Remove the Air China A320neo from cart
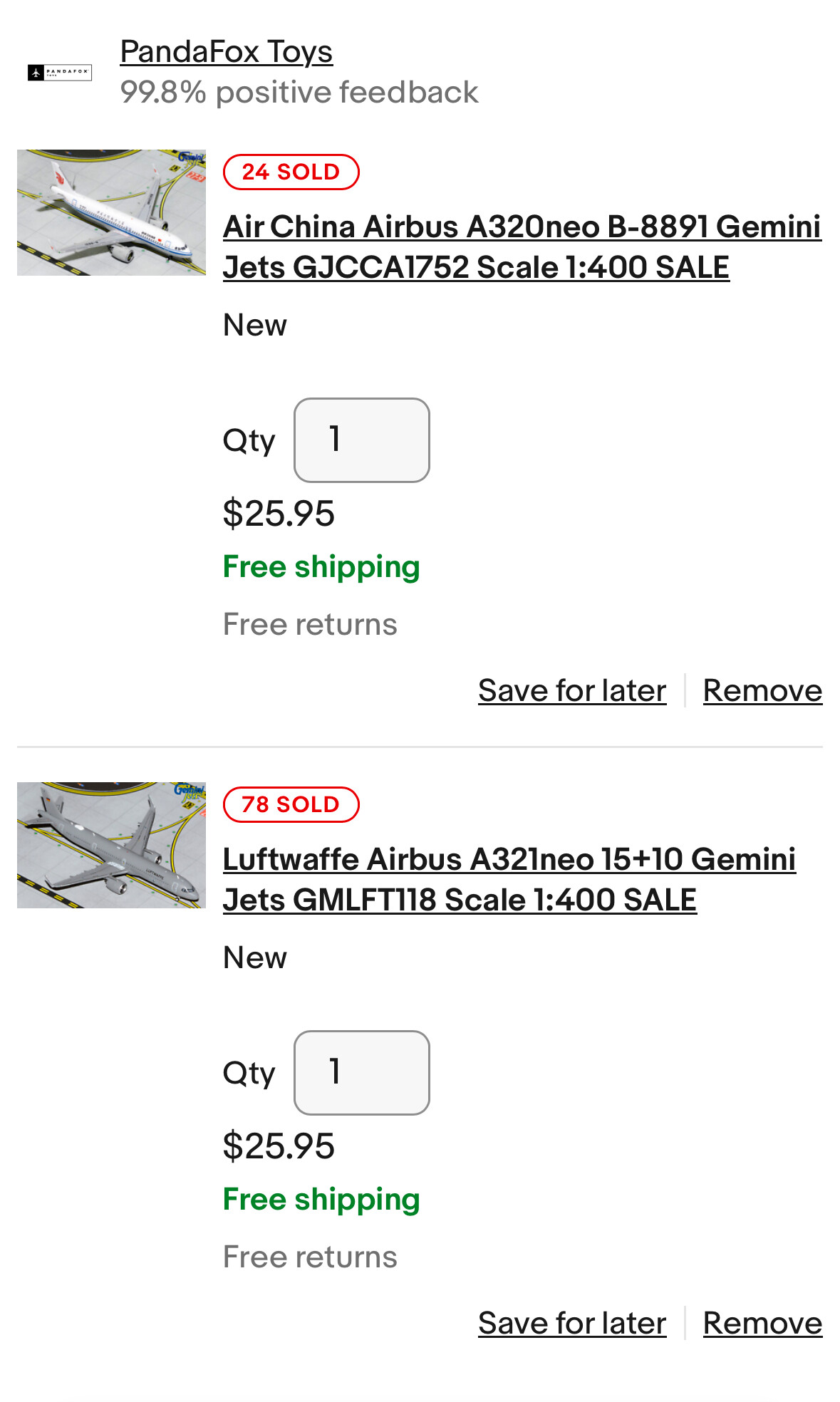This screenshot has width=840, height=1402. click(762, 691)
